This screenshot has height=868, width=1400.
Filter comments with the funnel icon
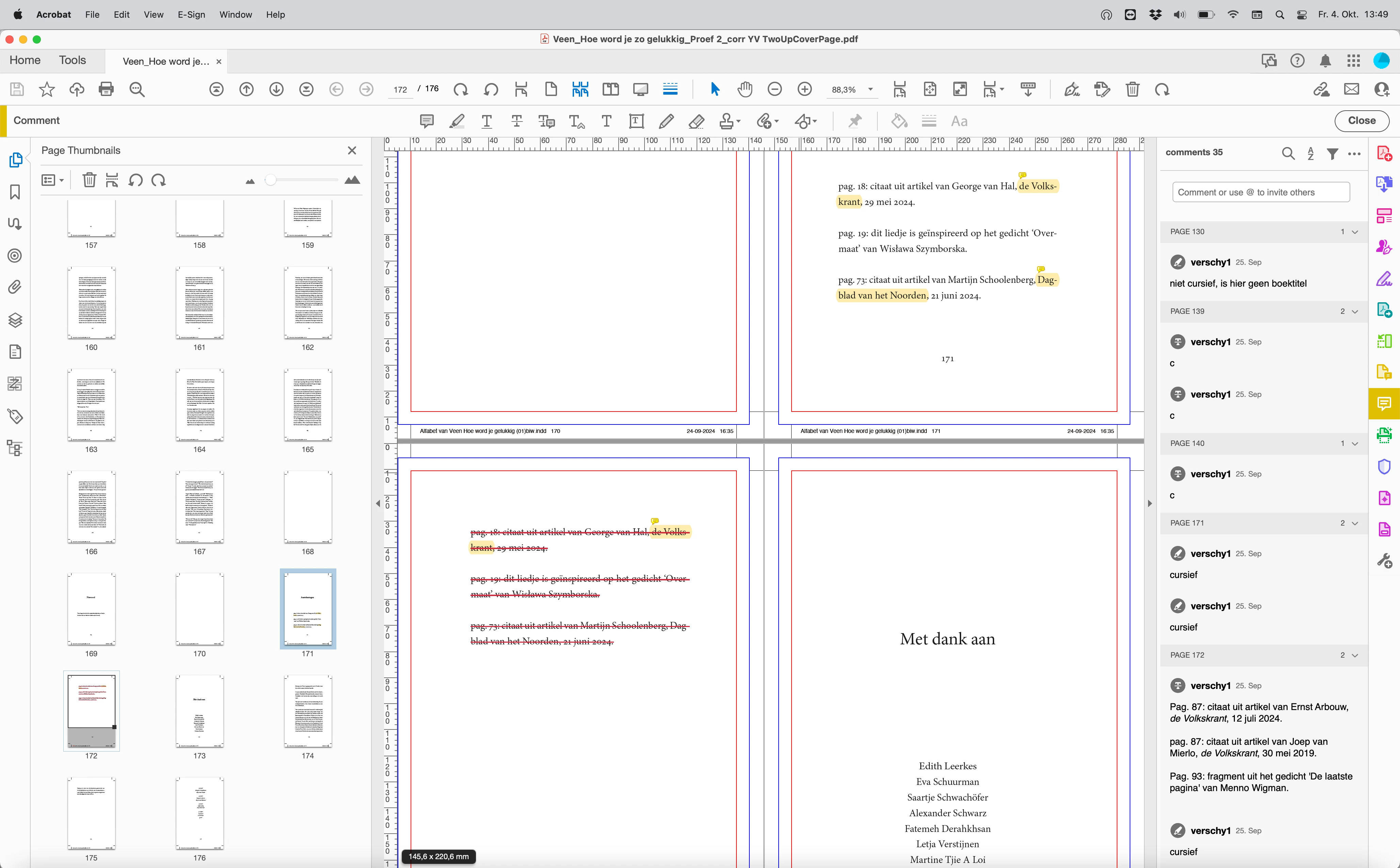1332,153
